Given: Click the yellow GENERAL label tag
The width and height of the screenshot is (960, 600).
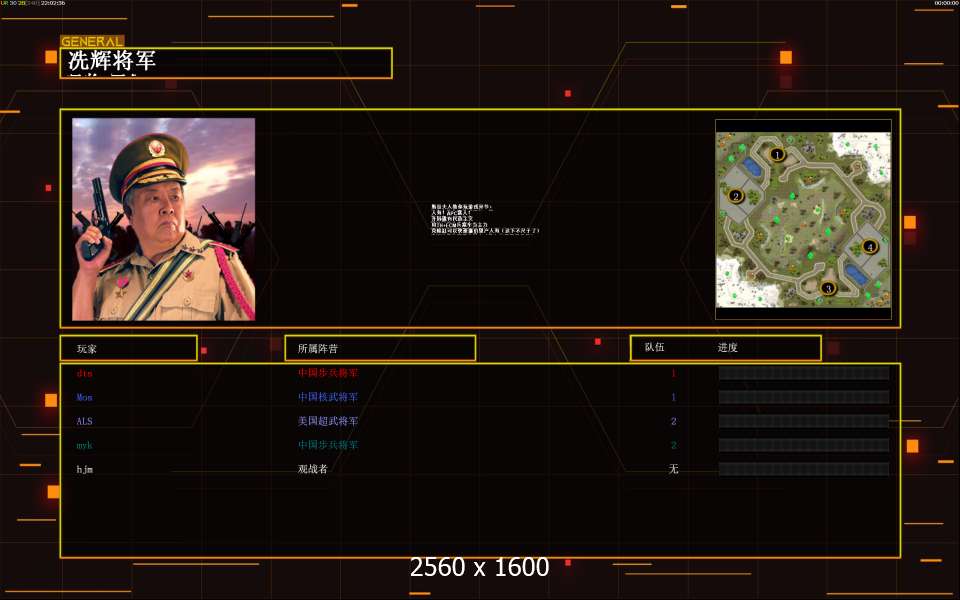Looking at the screenshot, I should (x=92, y=42).
